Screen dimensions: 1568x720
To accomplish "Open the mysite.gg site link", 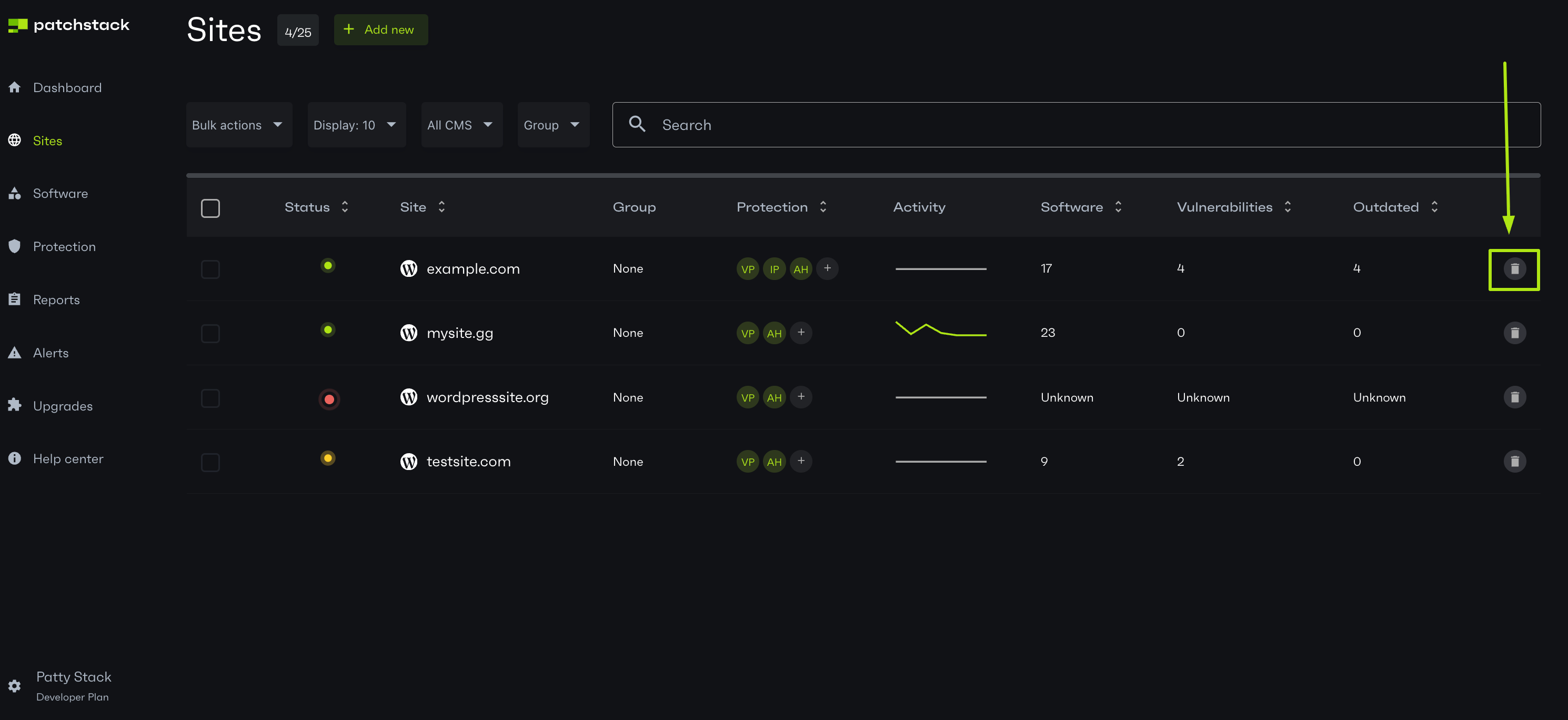I will pyautogui.click(x=459, y=333).
